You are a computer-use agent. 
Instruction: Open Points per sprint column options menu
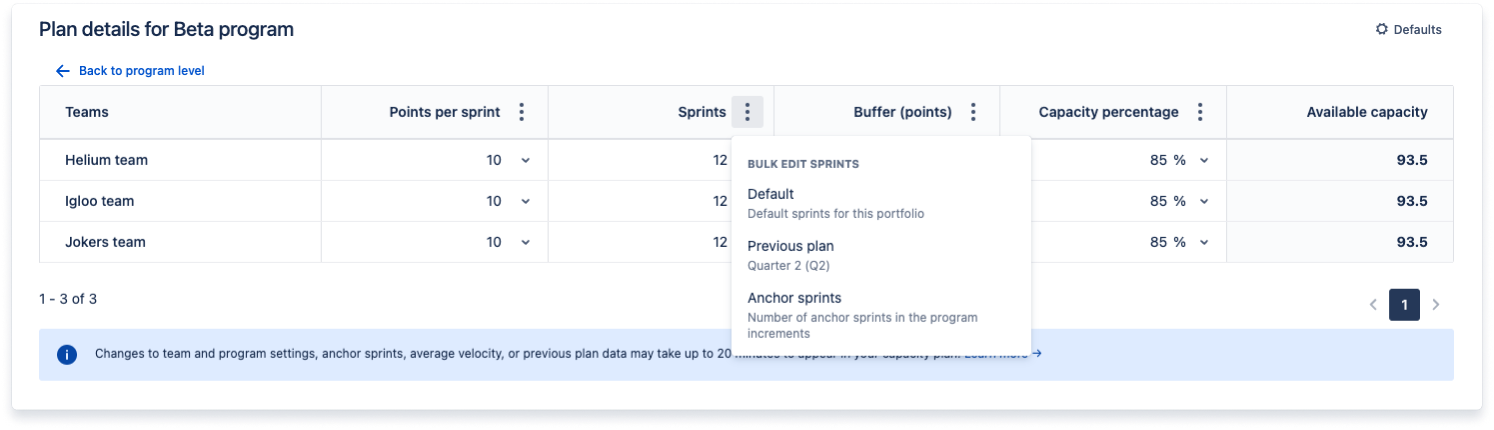coord(521,112)
